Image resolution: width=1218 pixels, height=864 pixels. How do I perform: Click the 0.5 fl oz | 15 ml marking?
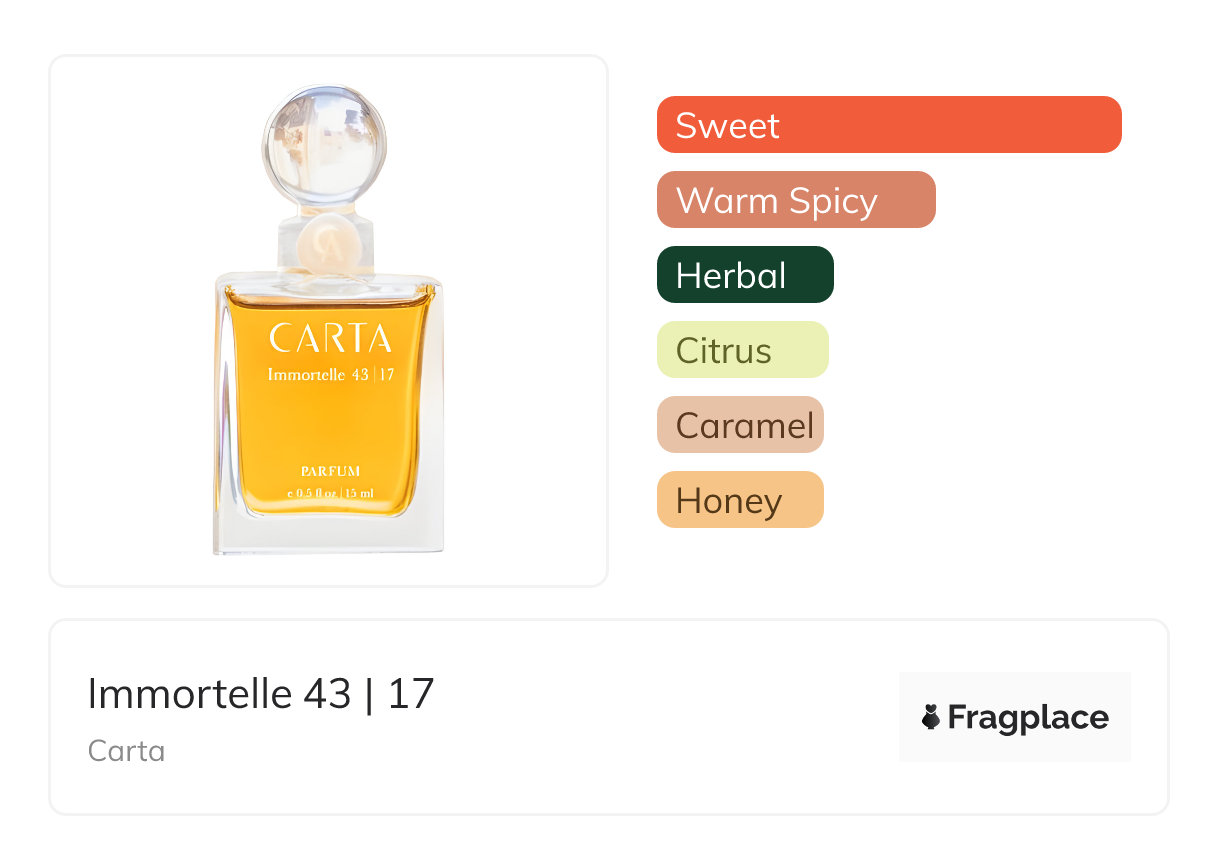(x=330, y=493)
